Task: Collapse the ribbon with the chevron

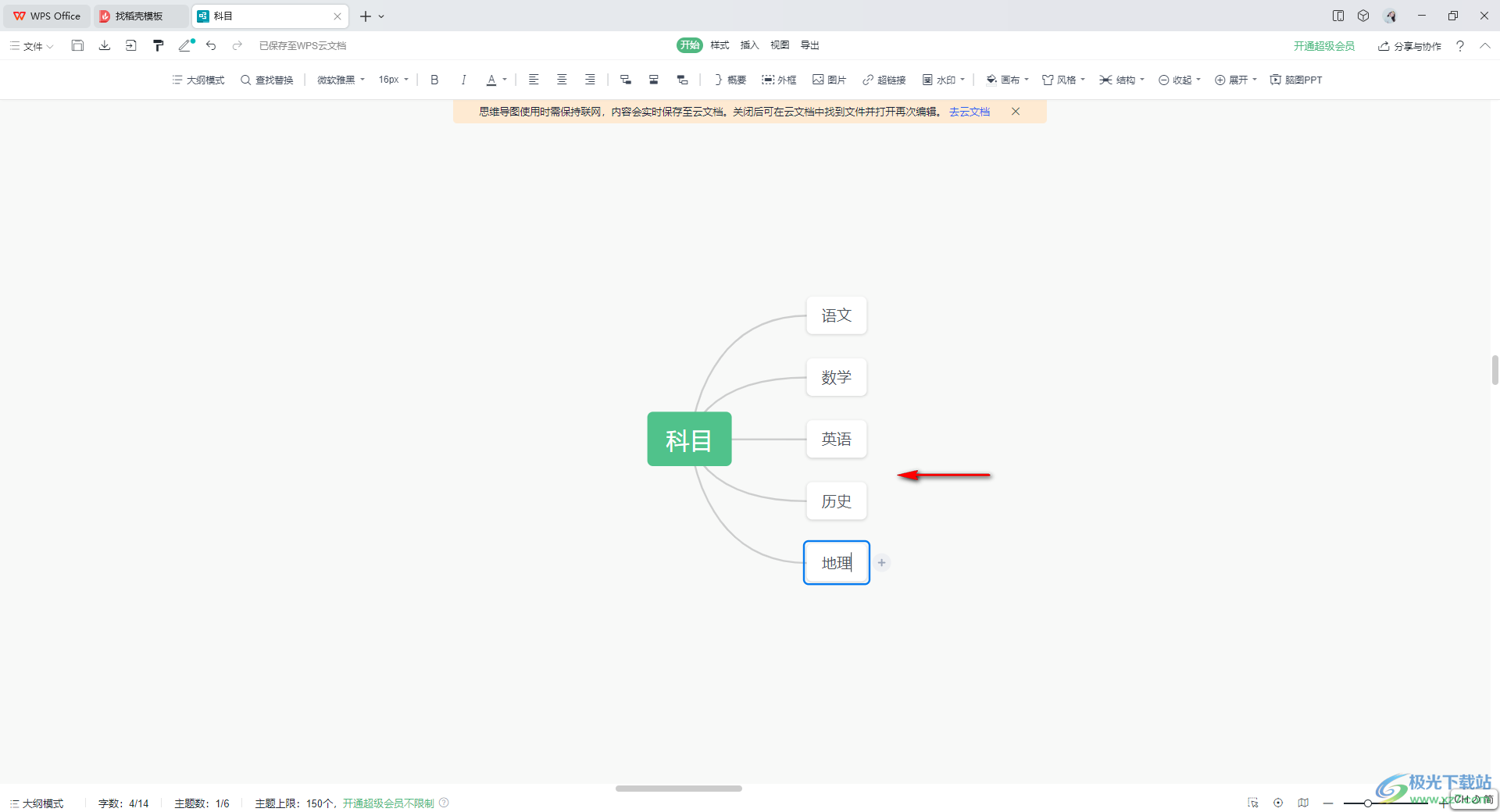Action: [1485, 46]
